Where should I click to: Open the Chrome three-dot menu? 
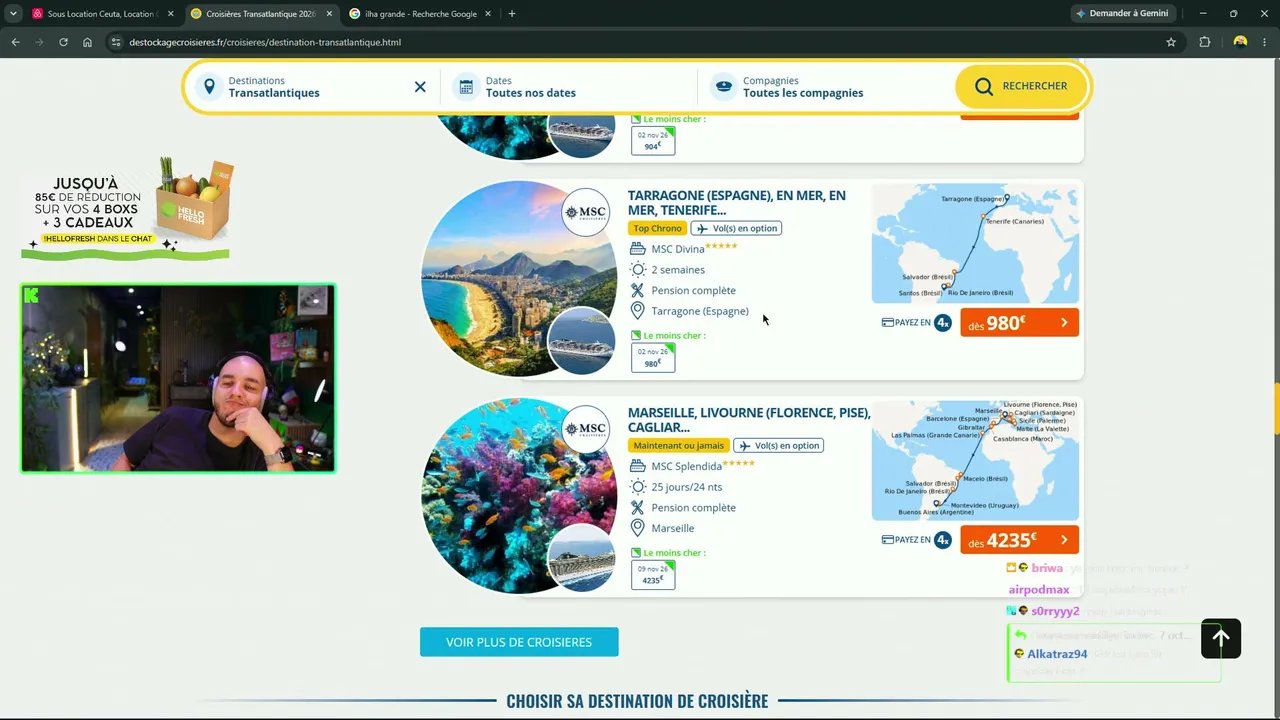(x=1265, y=42)
